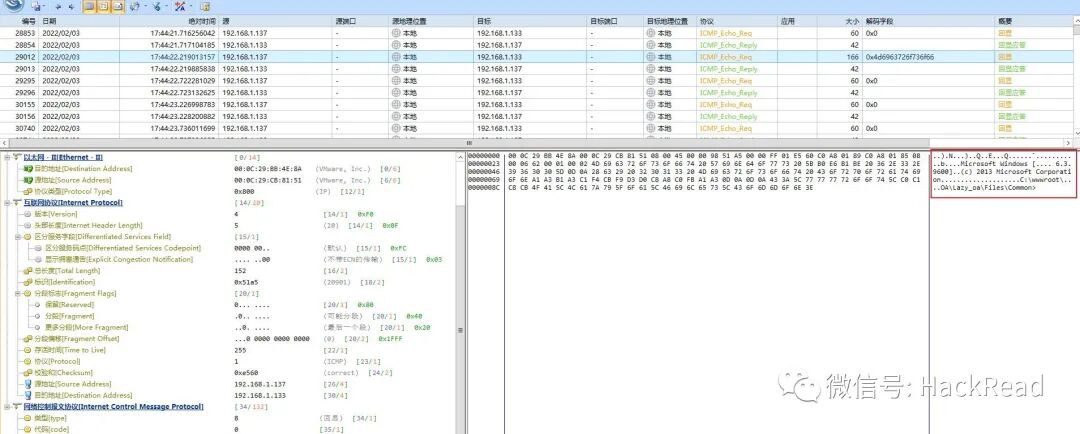Collapse the Ethernet II tree node
Viewport: 1080px width, 434px height.
(8, 157)
